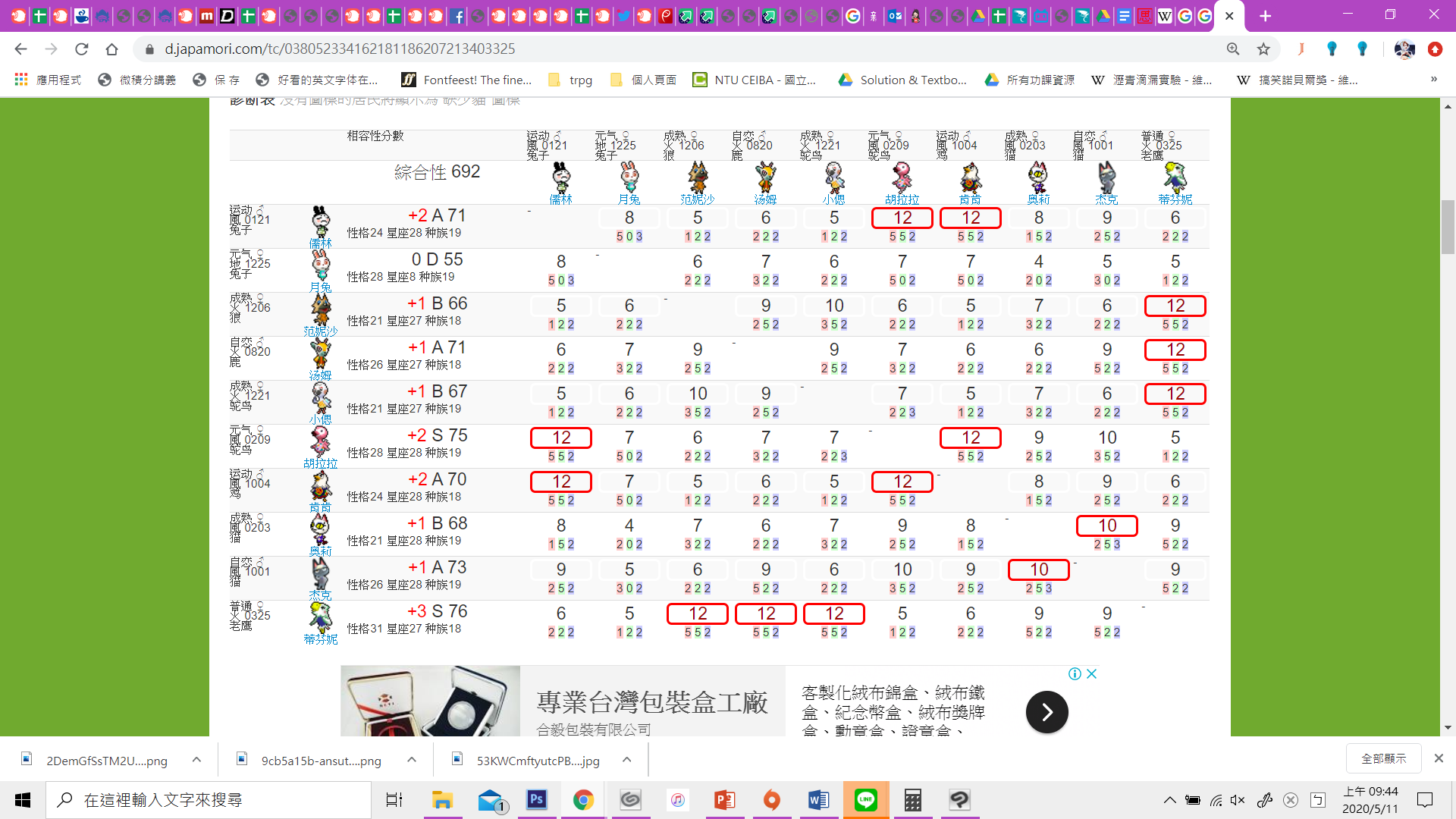The height and width of the screenshot is (819, 1456).
Task: Switch to the Wikipedia W tab
Action: (1165, 16)
